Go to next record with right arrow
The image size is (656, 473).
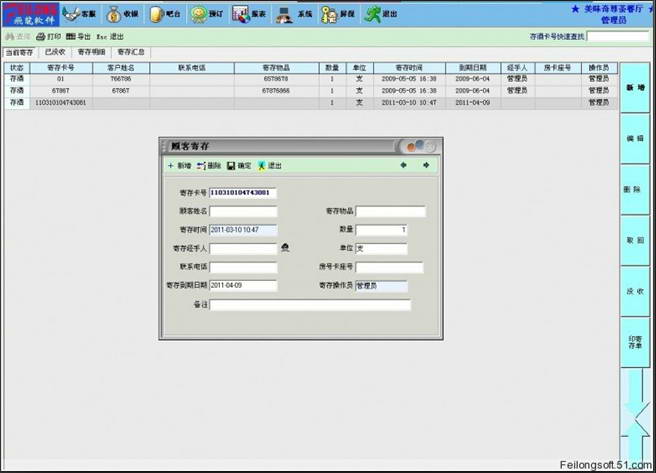(x=426, y=165)
